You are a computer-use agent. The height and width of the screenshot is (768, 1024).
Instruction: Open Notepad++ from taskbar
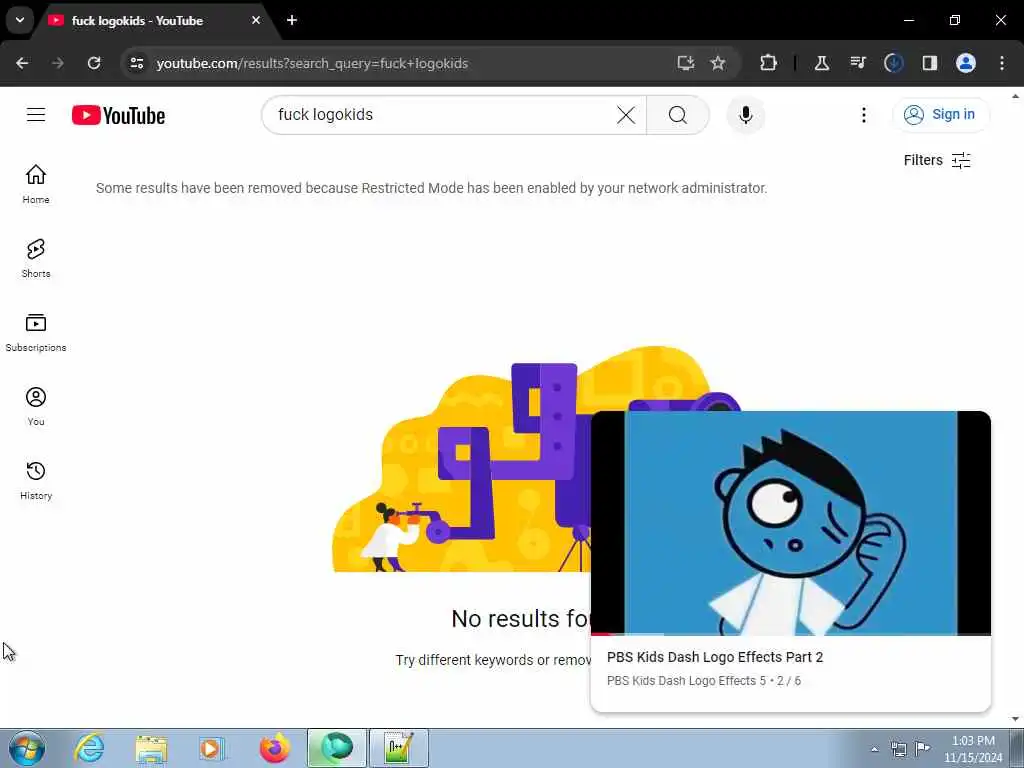point(399,748)
